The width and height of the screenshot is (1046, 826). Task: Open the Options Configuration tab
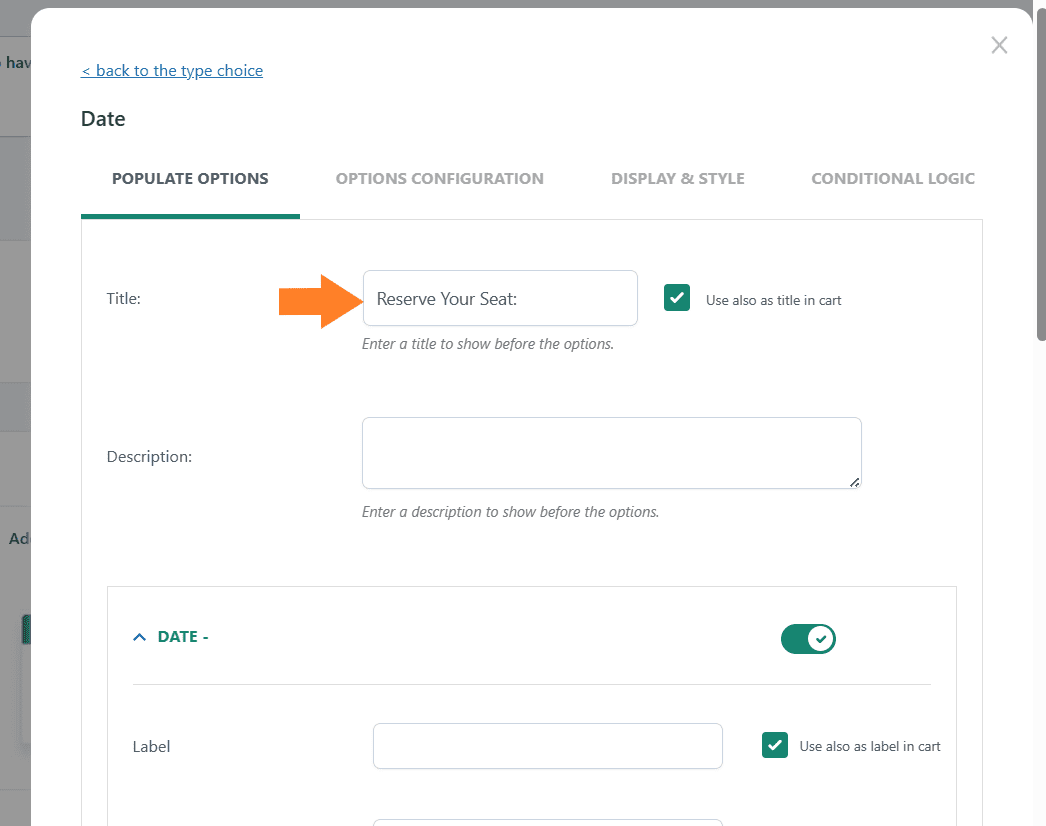pyautogui.click(x=440, y=179)
